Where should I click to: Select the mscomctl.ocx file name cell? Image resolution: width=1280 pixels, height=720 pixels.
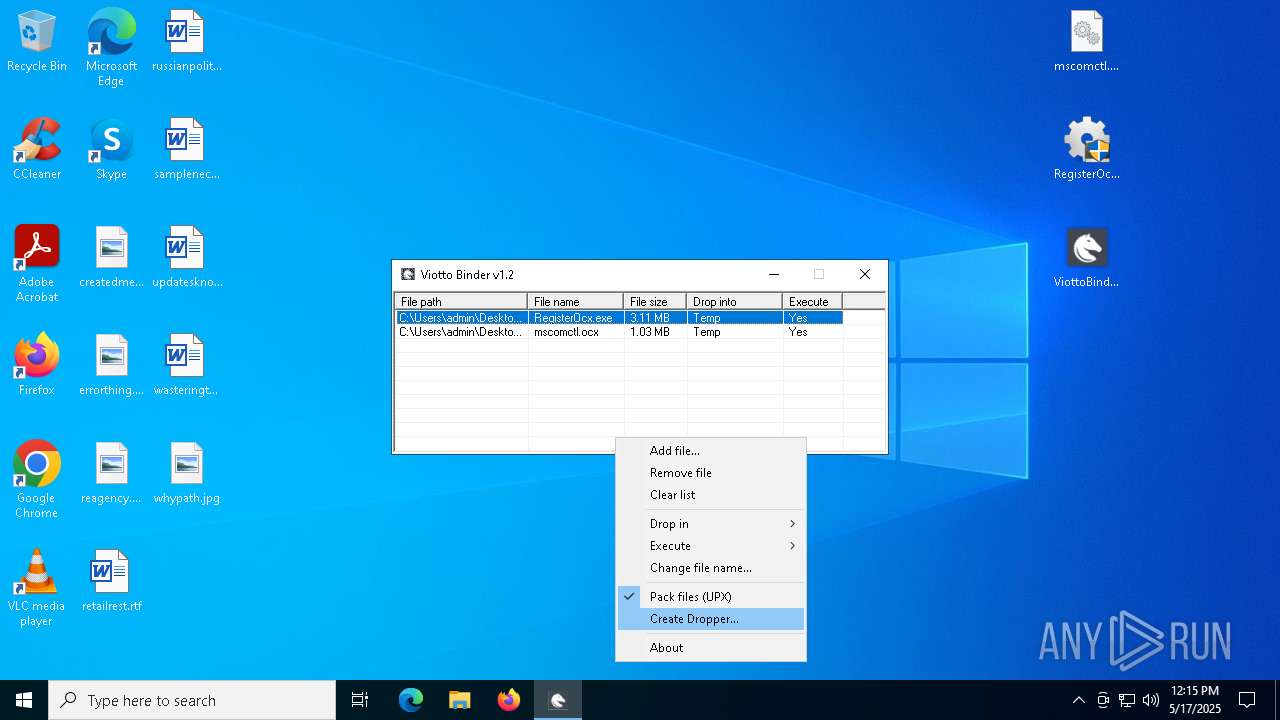[575, 332]
